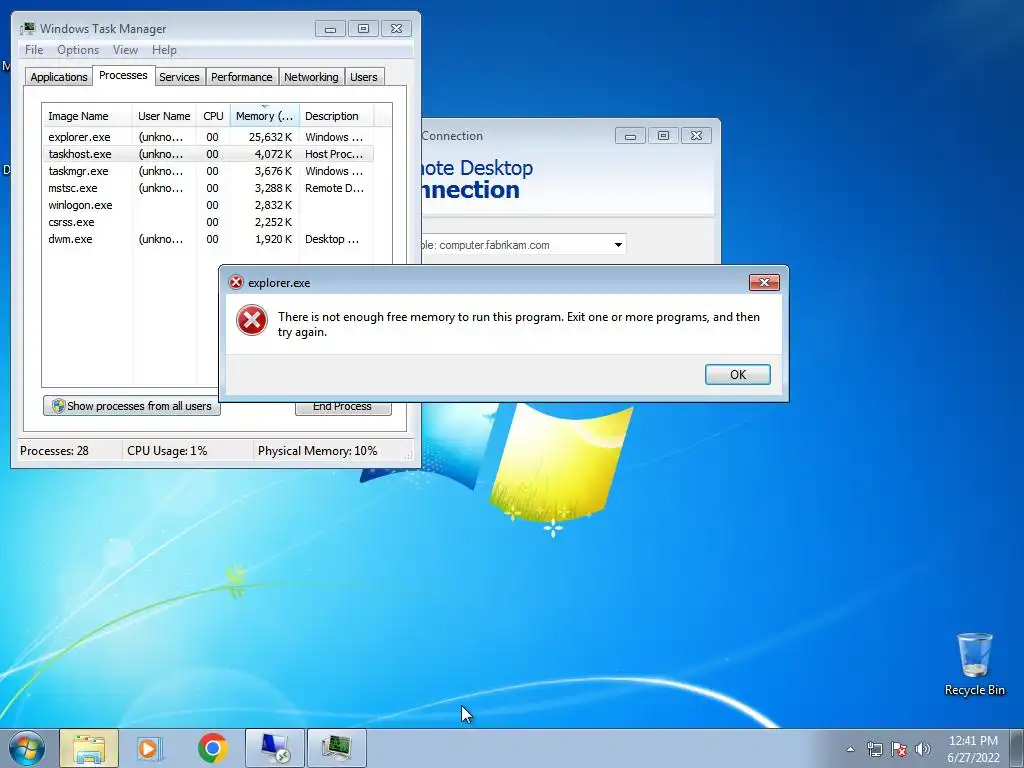Launch Windows Media Player from taskbar

150,748
